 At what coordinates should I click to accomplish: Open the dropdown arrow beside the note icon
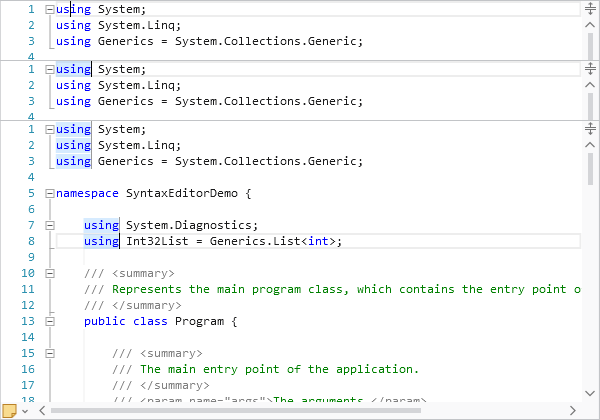click(25, 410)
